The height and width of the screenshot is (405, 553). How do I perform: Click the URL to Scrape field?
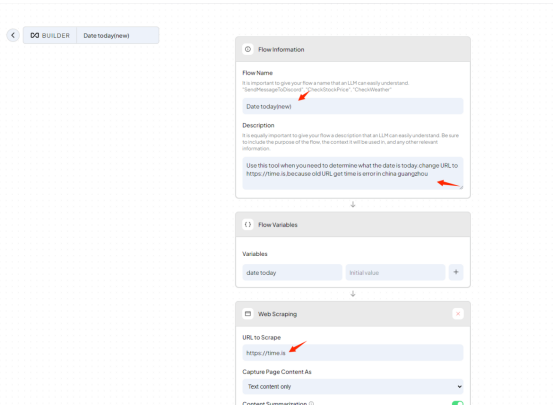[x=353, y=352]
